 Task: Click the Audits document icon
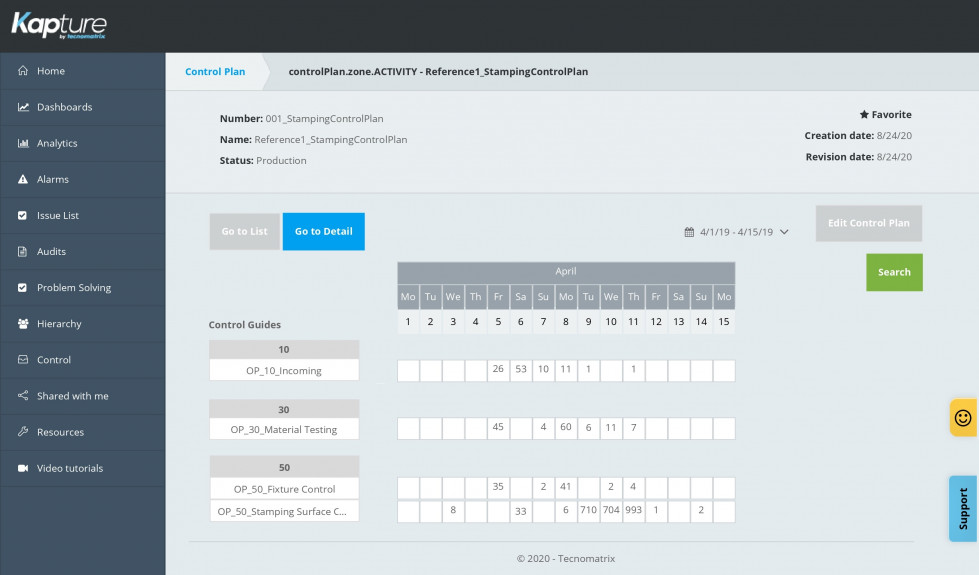pyautogui.click(x=22, y=252)
